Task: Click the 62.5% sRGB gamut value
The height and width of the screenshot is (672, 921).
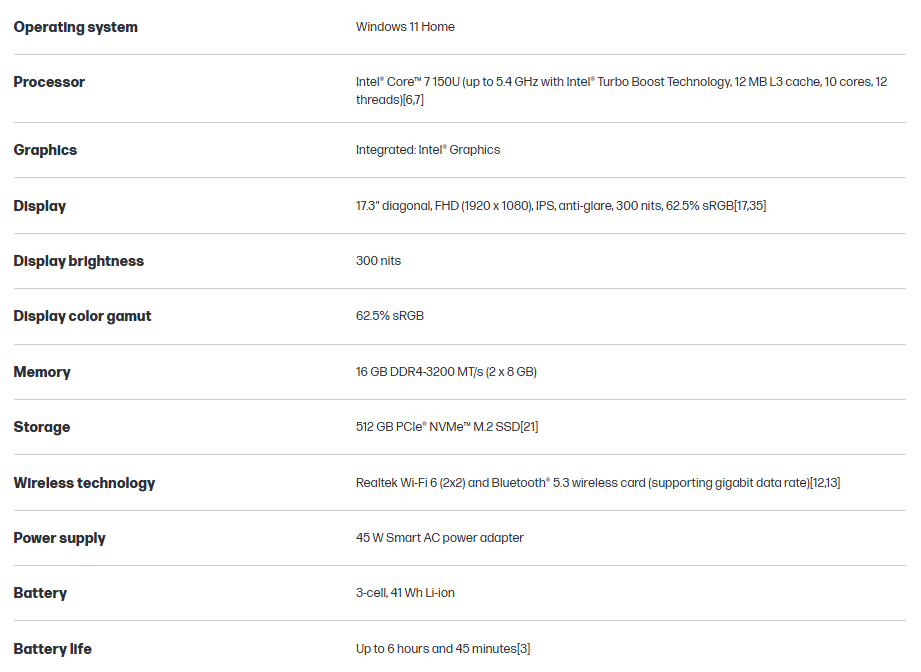Action: tap(390, 316)
